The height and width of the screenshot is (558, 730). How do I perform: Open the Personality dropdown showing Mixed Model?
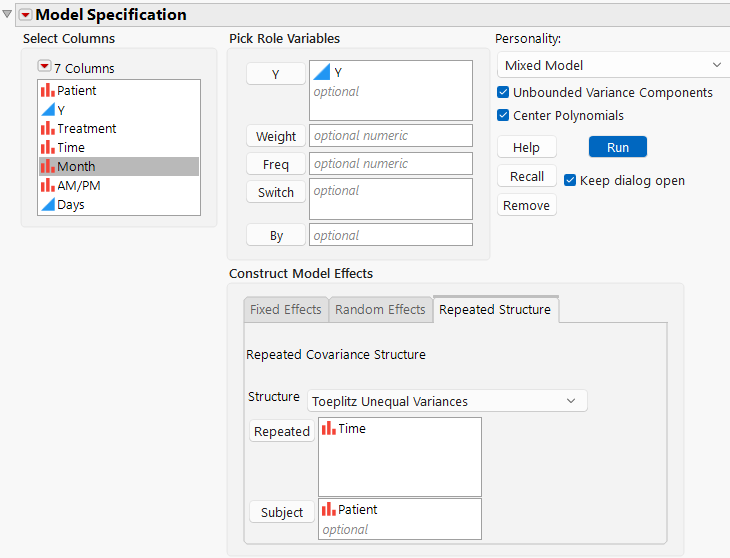[x=612, y=65]
